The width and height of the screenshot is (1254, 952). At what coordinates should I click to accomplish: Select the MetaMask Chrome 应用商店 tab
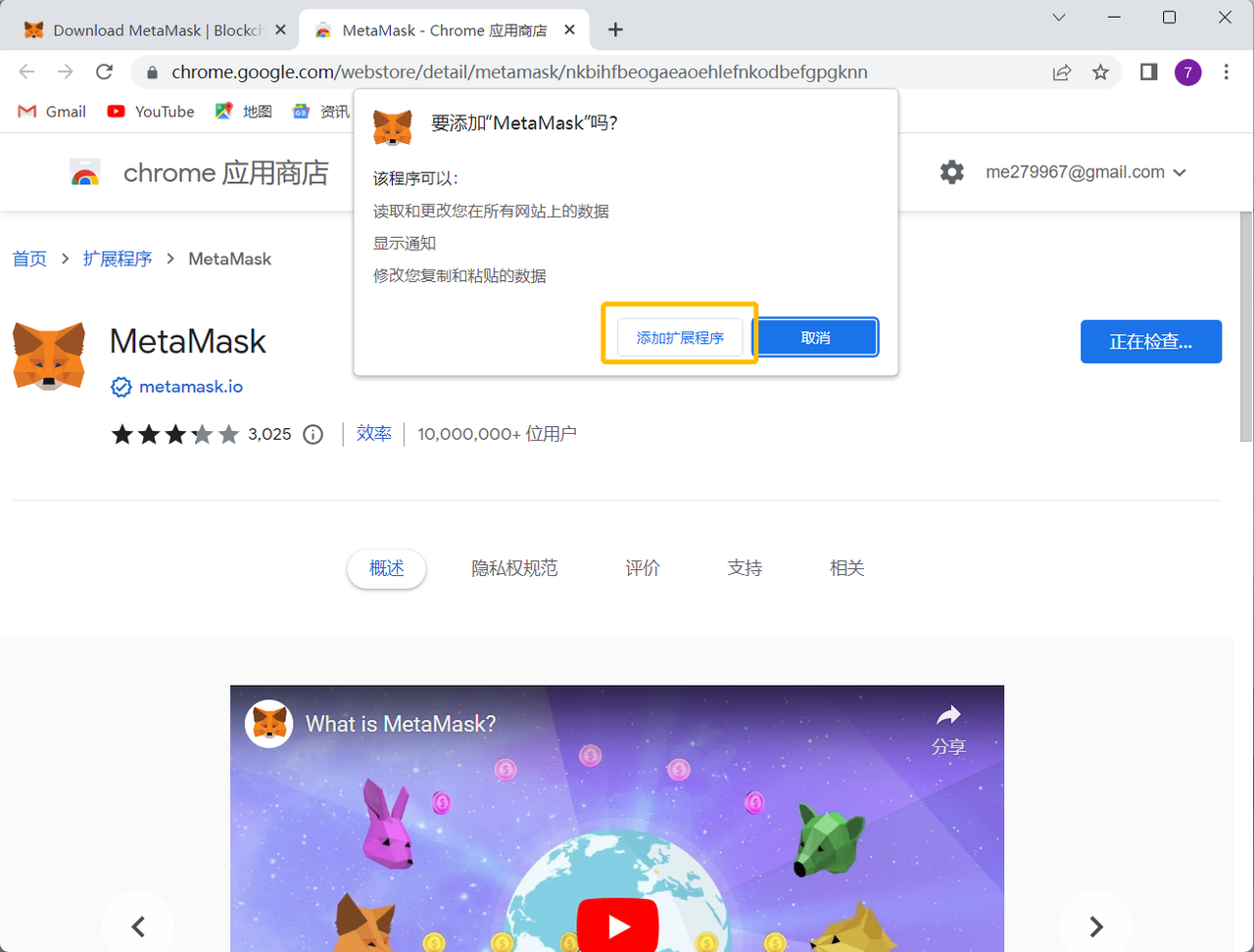tap(443, 30)
